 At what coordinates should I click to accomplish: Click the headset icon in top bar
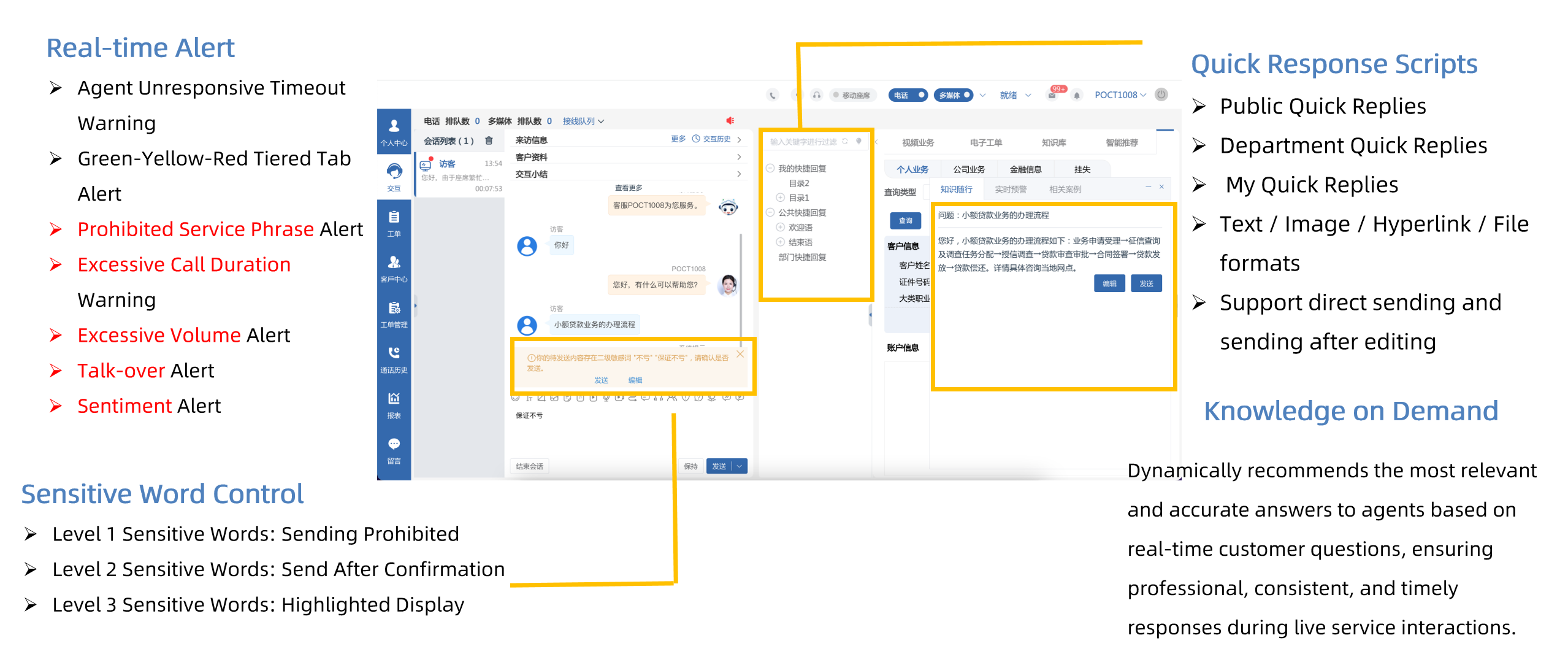point(816,94)
